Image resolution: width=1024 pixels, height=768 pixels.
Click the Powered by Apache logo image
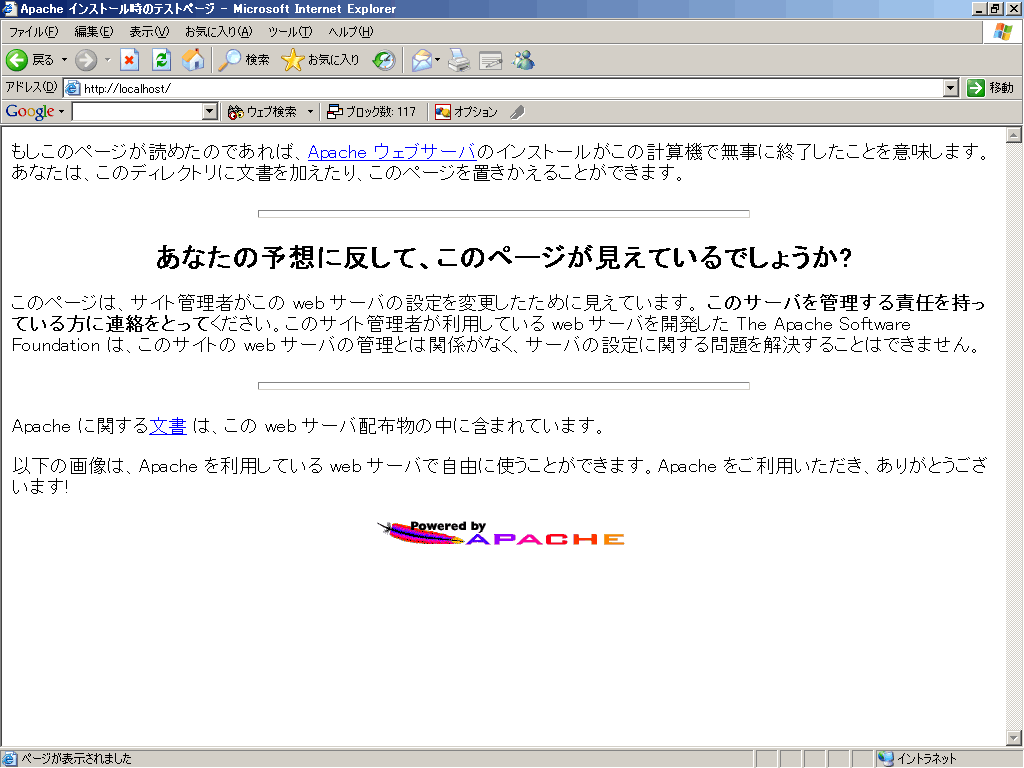501,533
